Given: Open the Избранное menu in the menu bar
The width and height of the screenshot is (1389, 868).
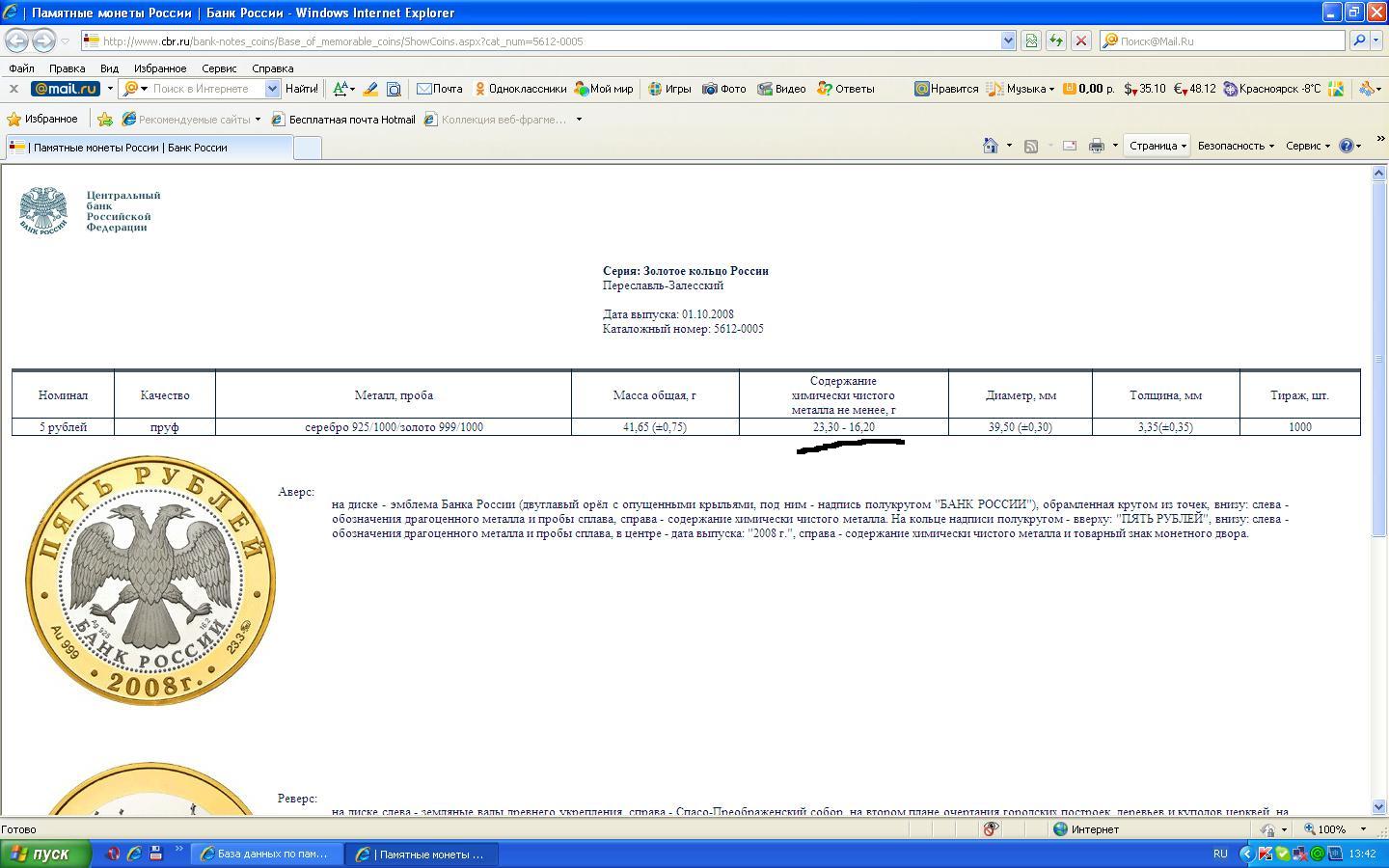Looking at the screenshot, I should [x=159, y=68].
